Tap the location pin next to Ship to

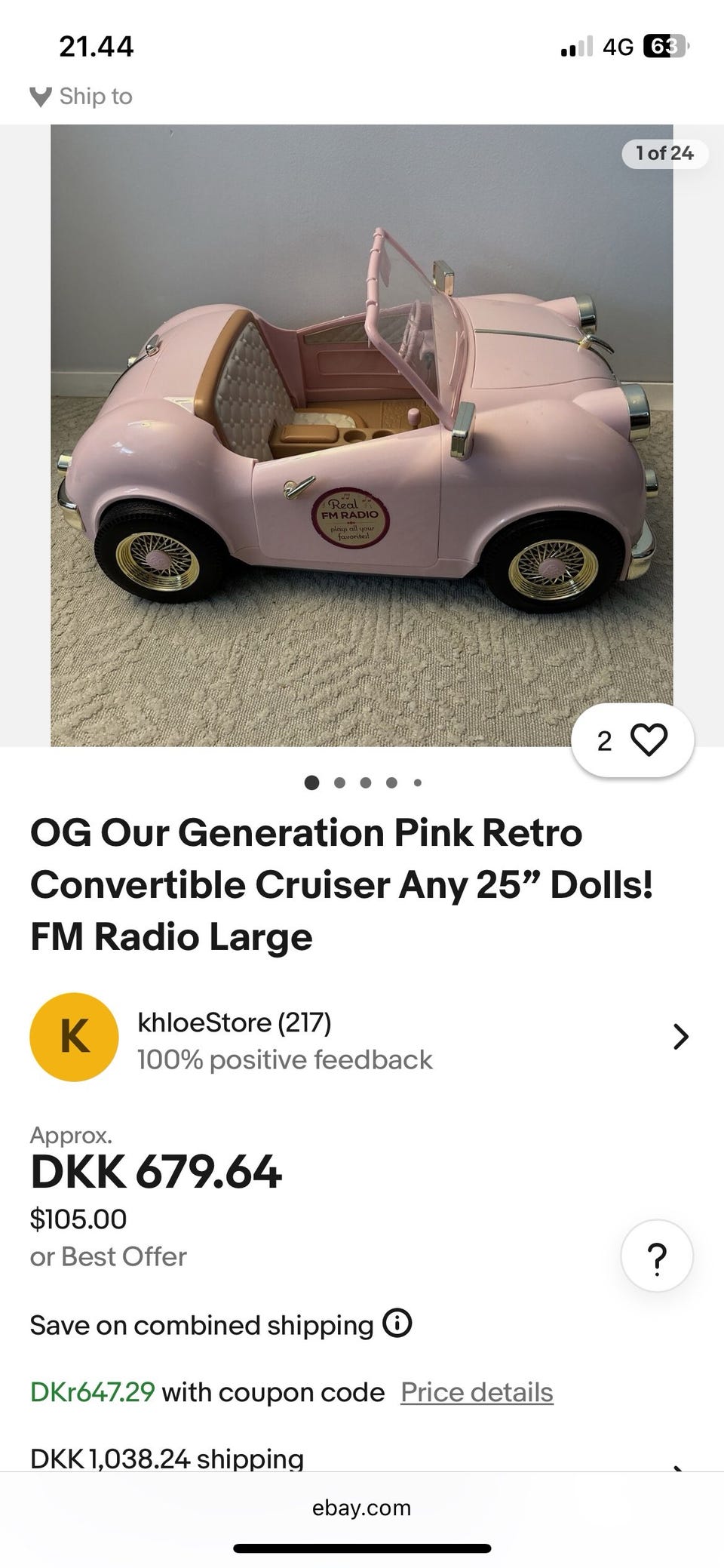[x=41, y=97]
